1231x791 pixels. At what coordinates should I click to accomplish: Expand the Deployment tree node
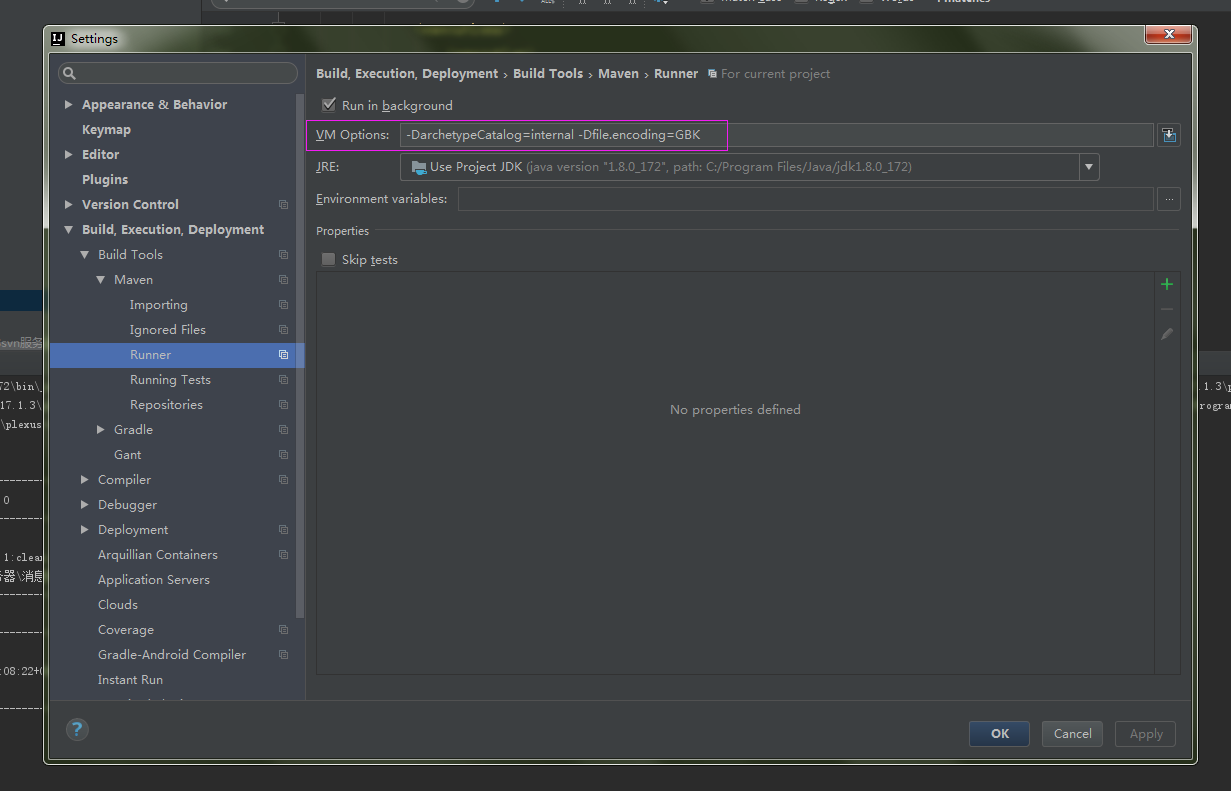click(x=84, y=529)
